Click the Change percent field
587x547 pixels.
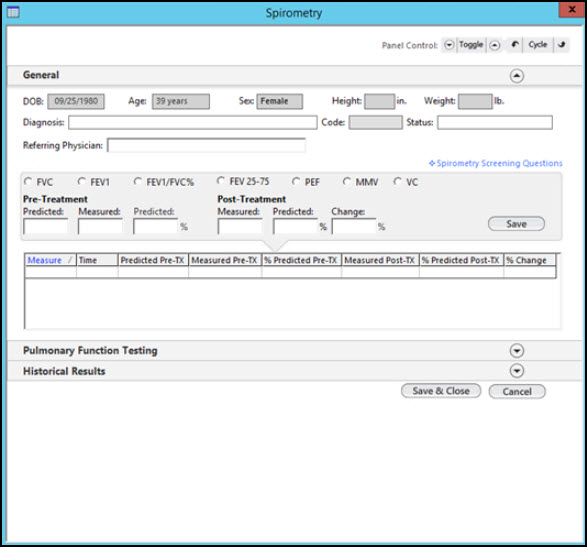pos(354,227)
